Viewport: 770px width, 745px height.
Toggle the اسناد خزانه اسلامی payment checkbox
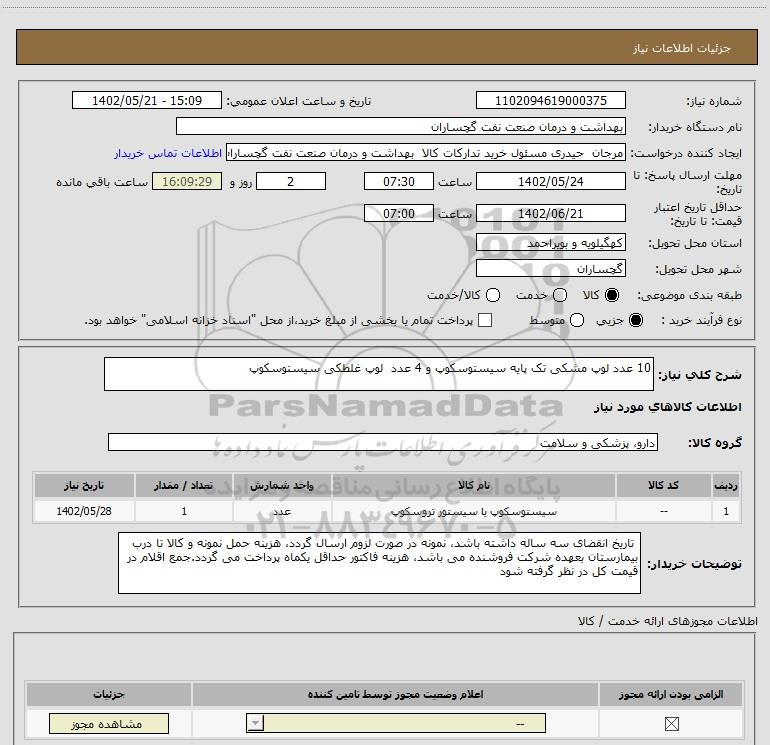click(x=485, y=320)
